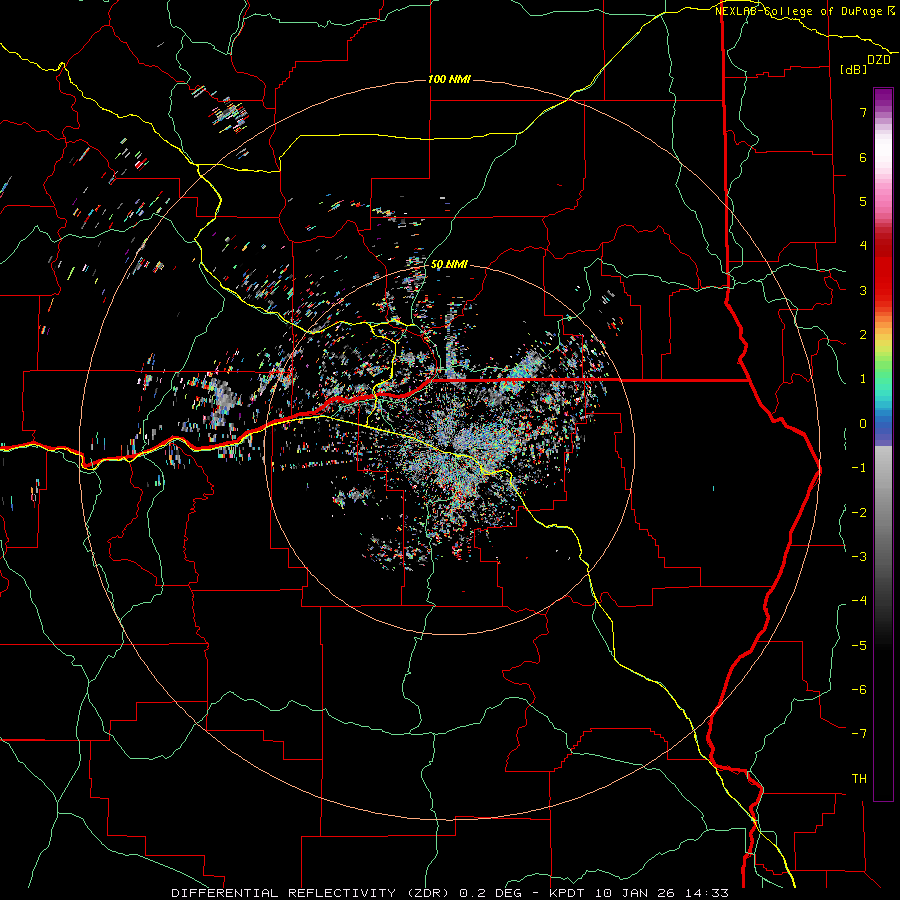Click the "-7" tick on the color scale
This screenshot has width=900, height=900.
[x=859, y=734]
